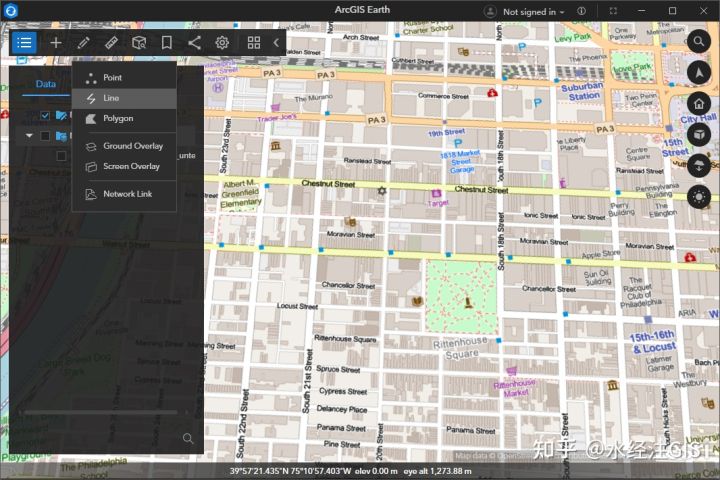Click the info circle icon in title bar

(x=581, y=11)
